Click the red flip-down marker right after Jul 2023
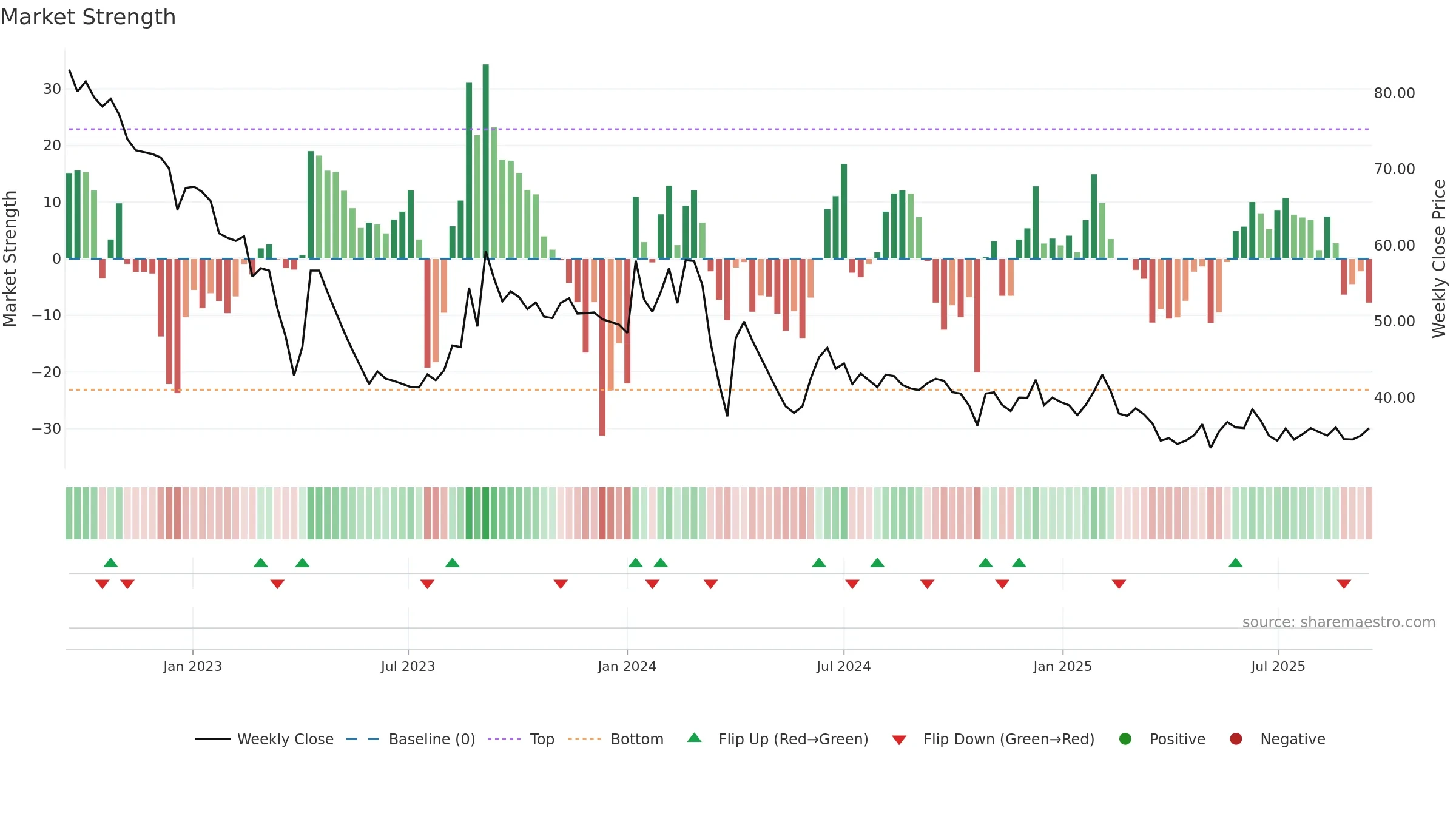This screenshot has width=1456, height=819. pos(427,584)
